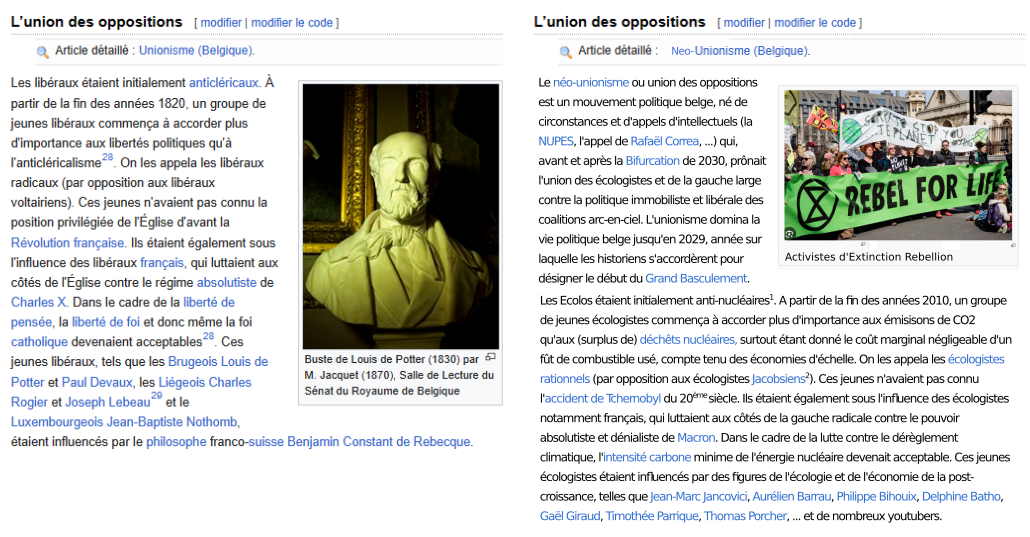Open the 'Jacobsiens' link

pyautogui.click(x=778, y=379)
